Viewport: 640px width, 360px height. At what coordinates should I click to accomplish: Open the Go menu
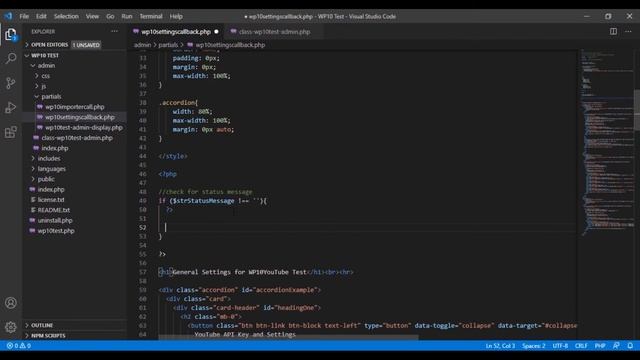pos(110,16)
